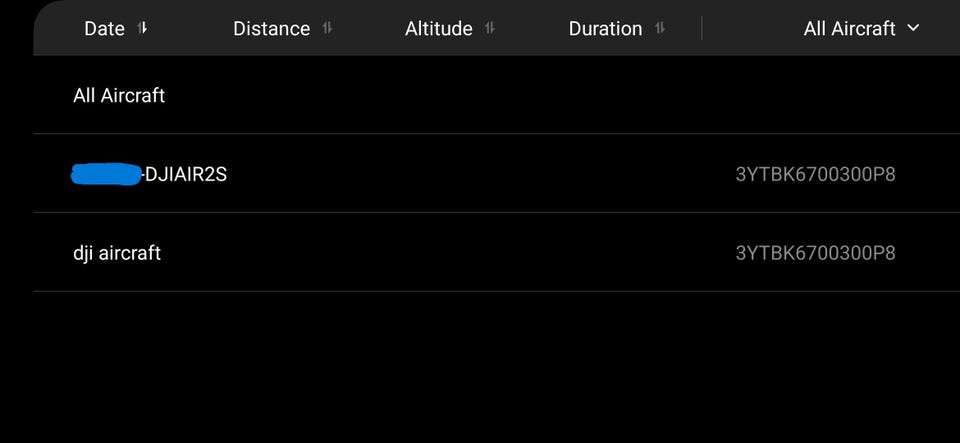Click blank gap between dji aircraft and serial

point(450,253)
